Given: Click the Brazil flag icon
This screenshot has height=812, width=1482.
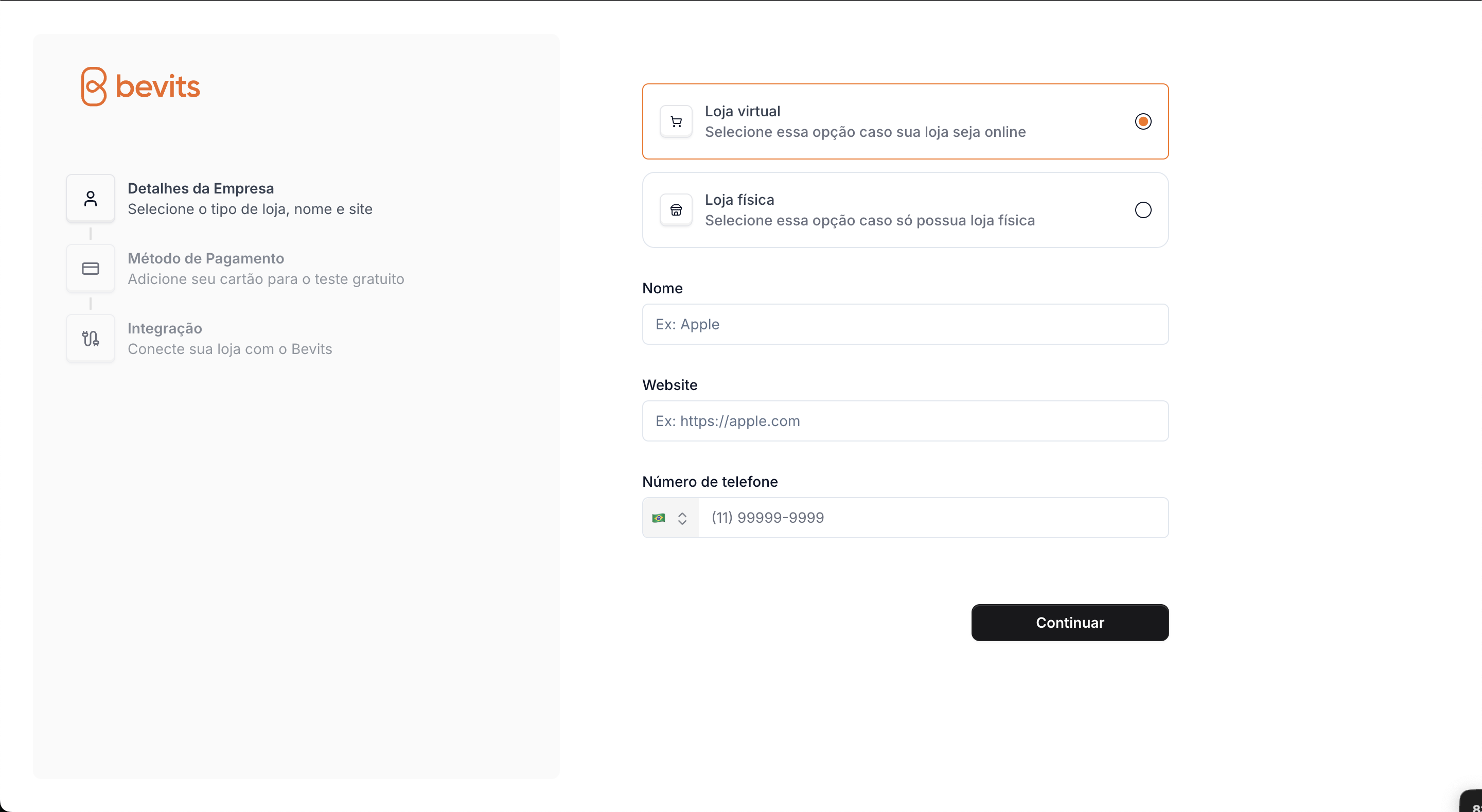Looking at the screenshot, I should [659, 518].
